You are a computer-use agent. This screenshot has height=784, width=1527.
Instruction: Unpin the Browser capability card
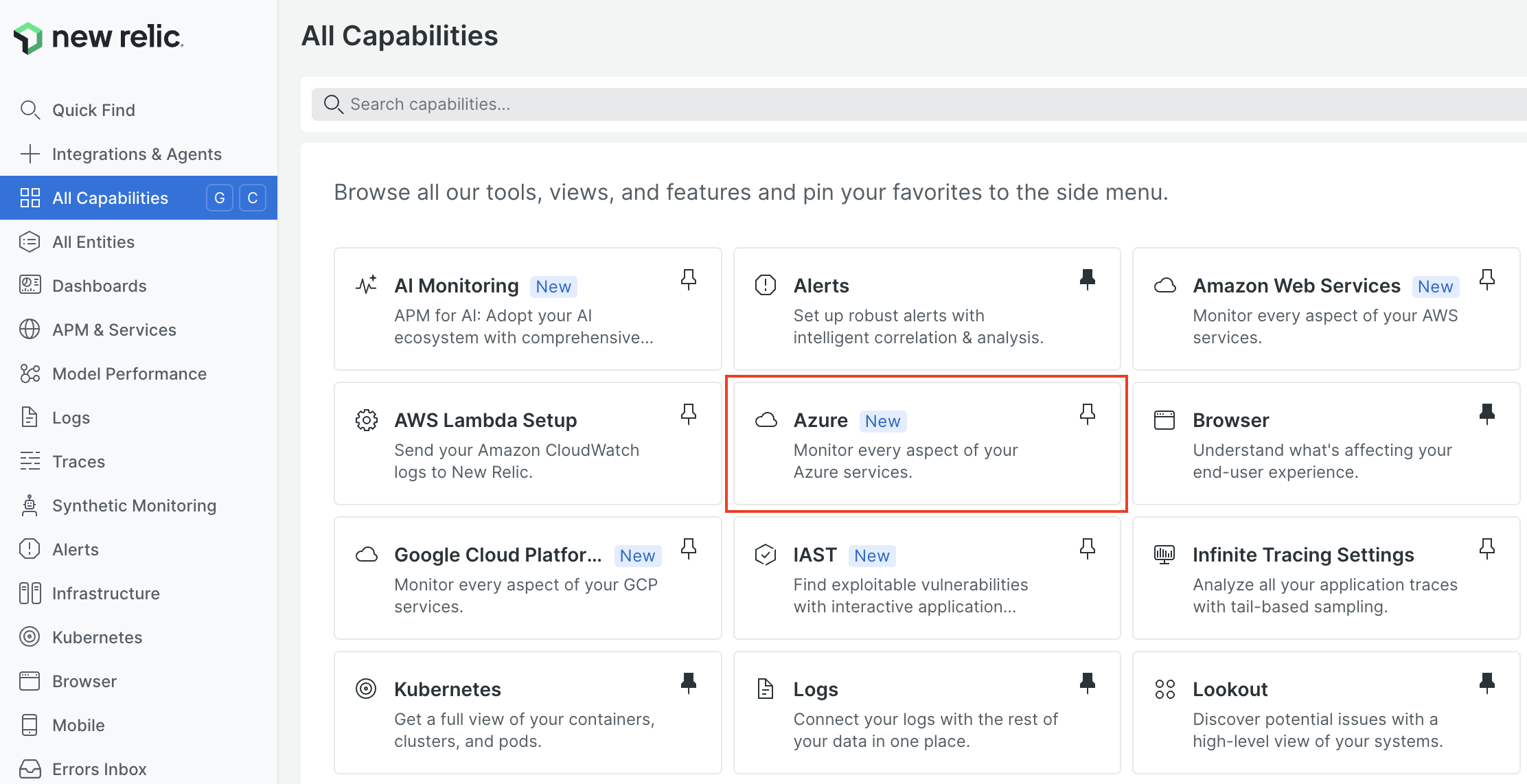pos(1487,414)
